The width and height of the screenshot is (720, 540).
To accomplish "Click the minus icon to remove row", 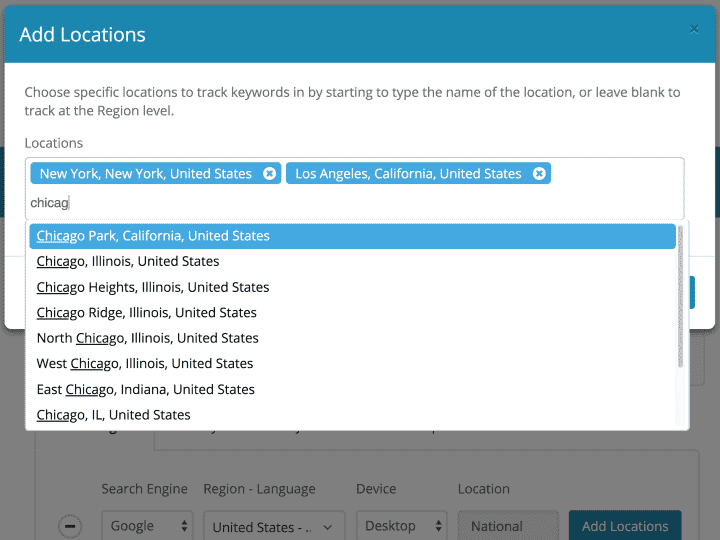I will [x=70, y=526].
